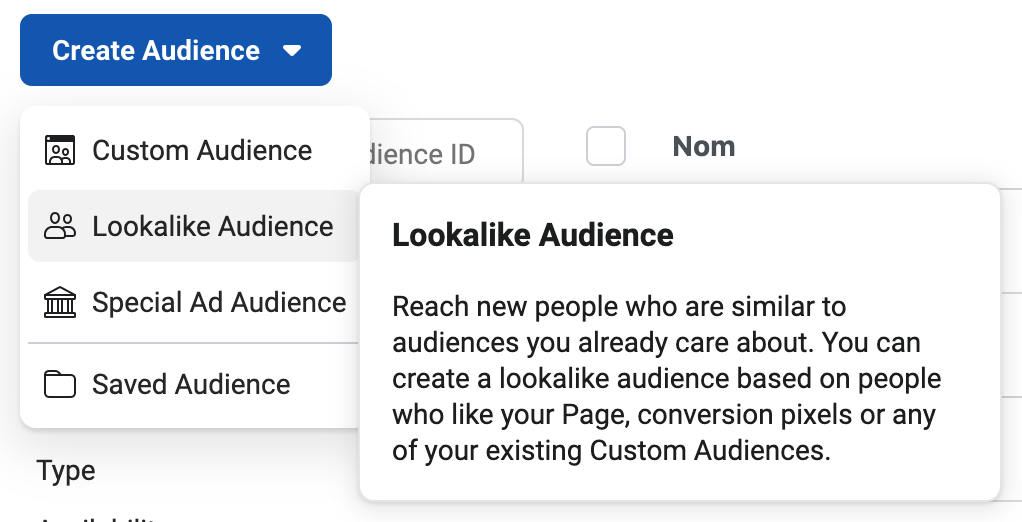Click the Special Ad Audience building icon
Image resolution: width=1022 pixels, height=522 pixels.
60,303
